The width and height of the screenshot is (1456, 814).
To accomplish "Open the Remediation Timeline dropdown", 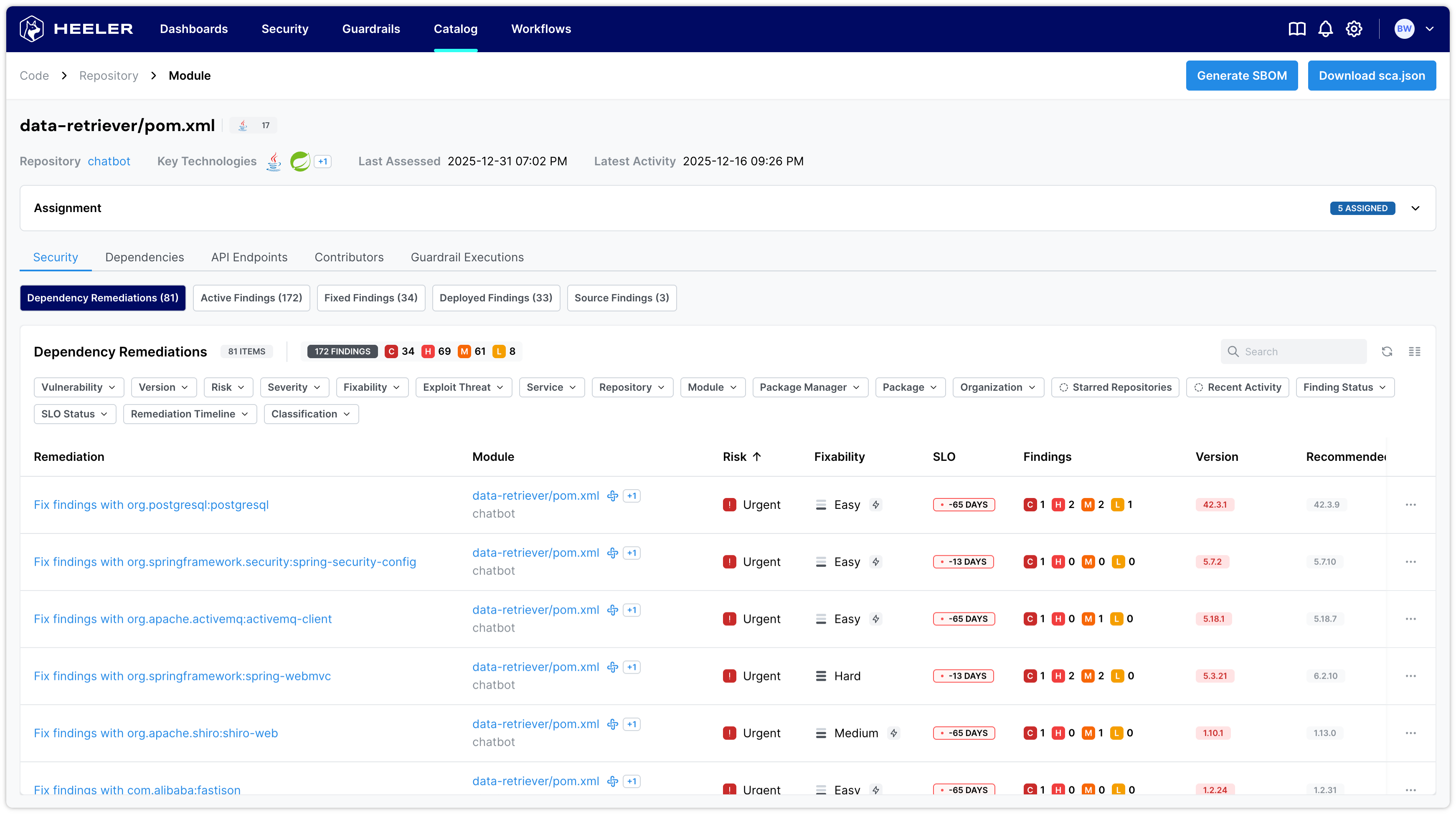I will pyautogui.click(x=189, y=414).
